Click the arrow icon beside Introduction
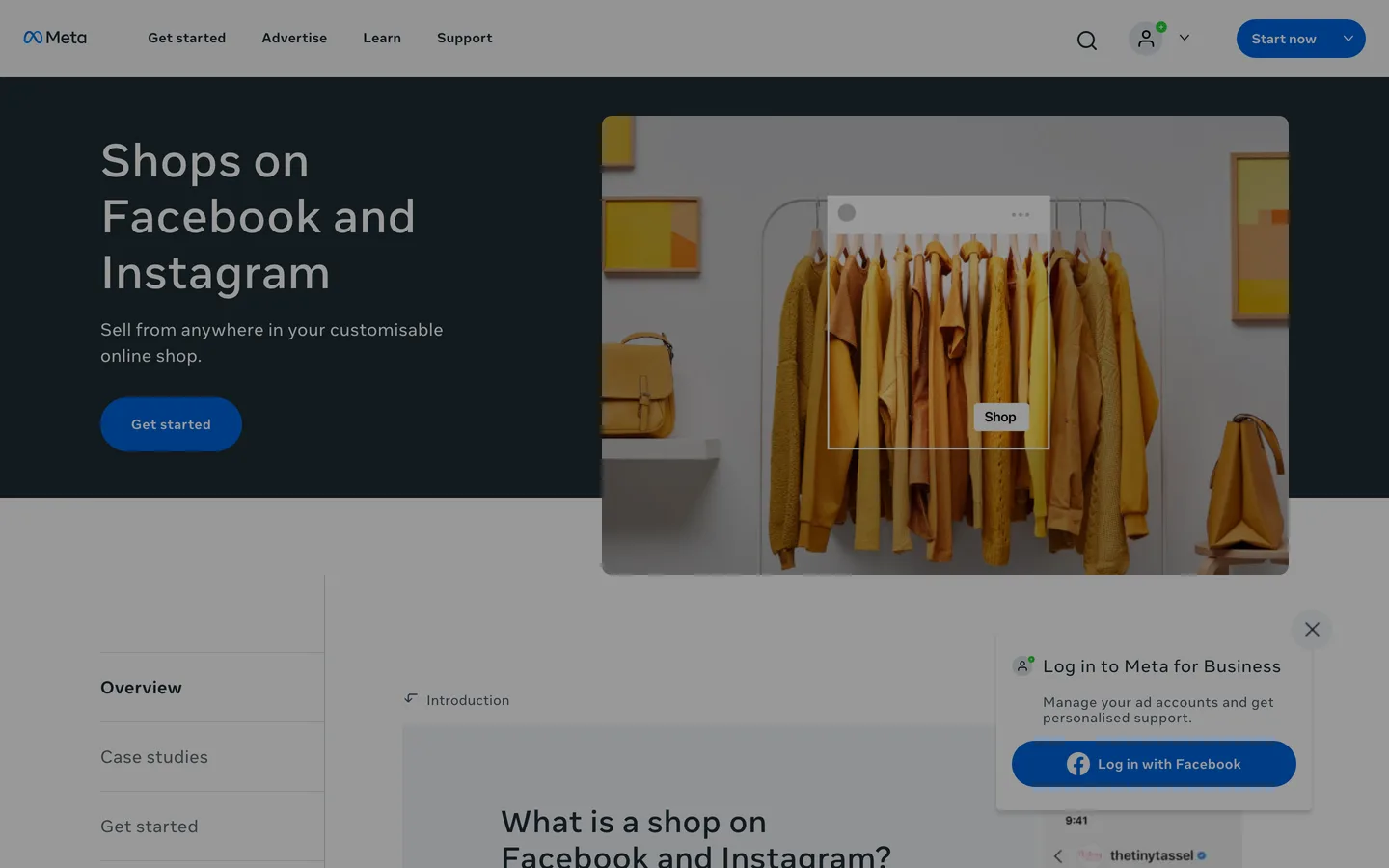This screenshot has width=1389, height=868. [411, 698]
